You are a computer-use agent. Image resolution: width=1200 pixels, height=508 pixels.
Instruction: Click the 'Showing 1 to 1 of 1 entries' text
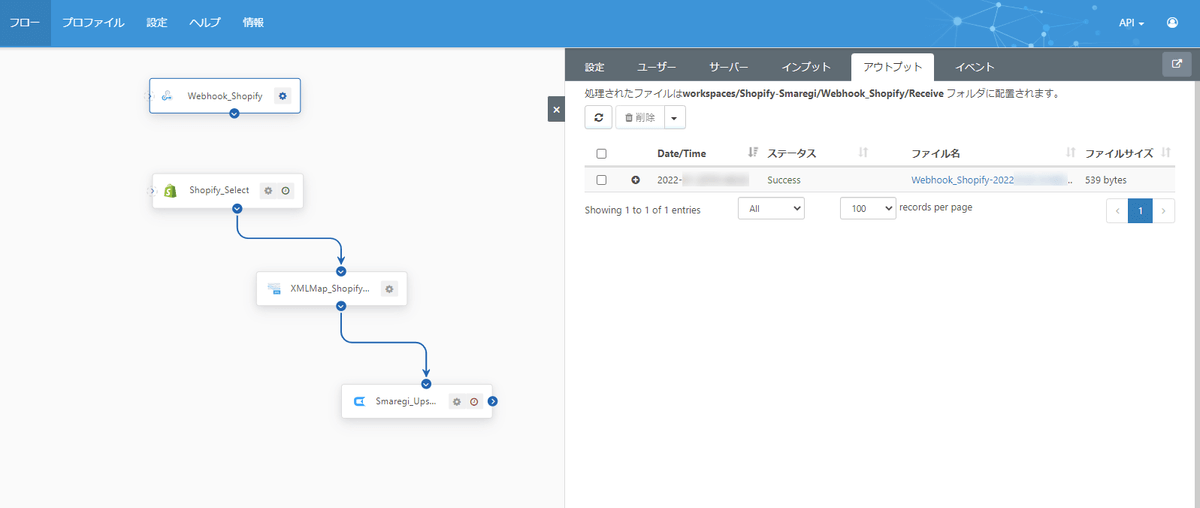click(642, 210)
